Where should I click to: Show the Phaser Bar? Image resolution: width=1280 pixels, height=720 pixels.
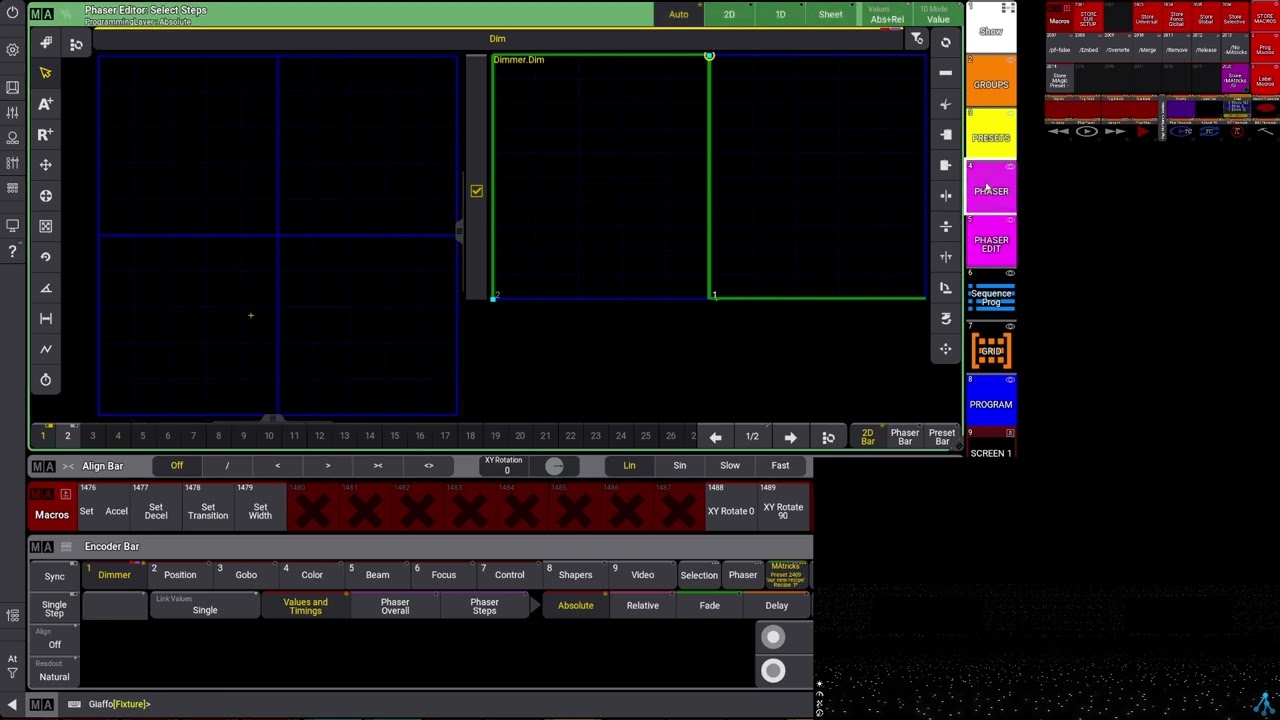(904, 437)
